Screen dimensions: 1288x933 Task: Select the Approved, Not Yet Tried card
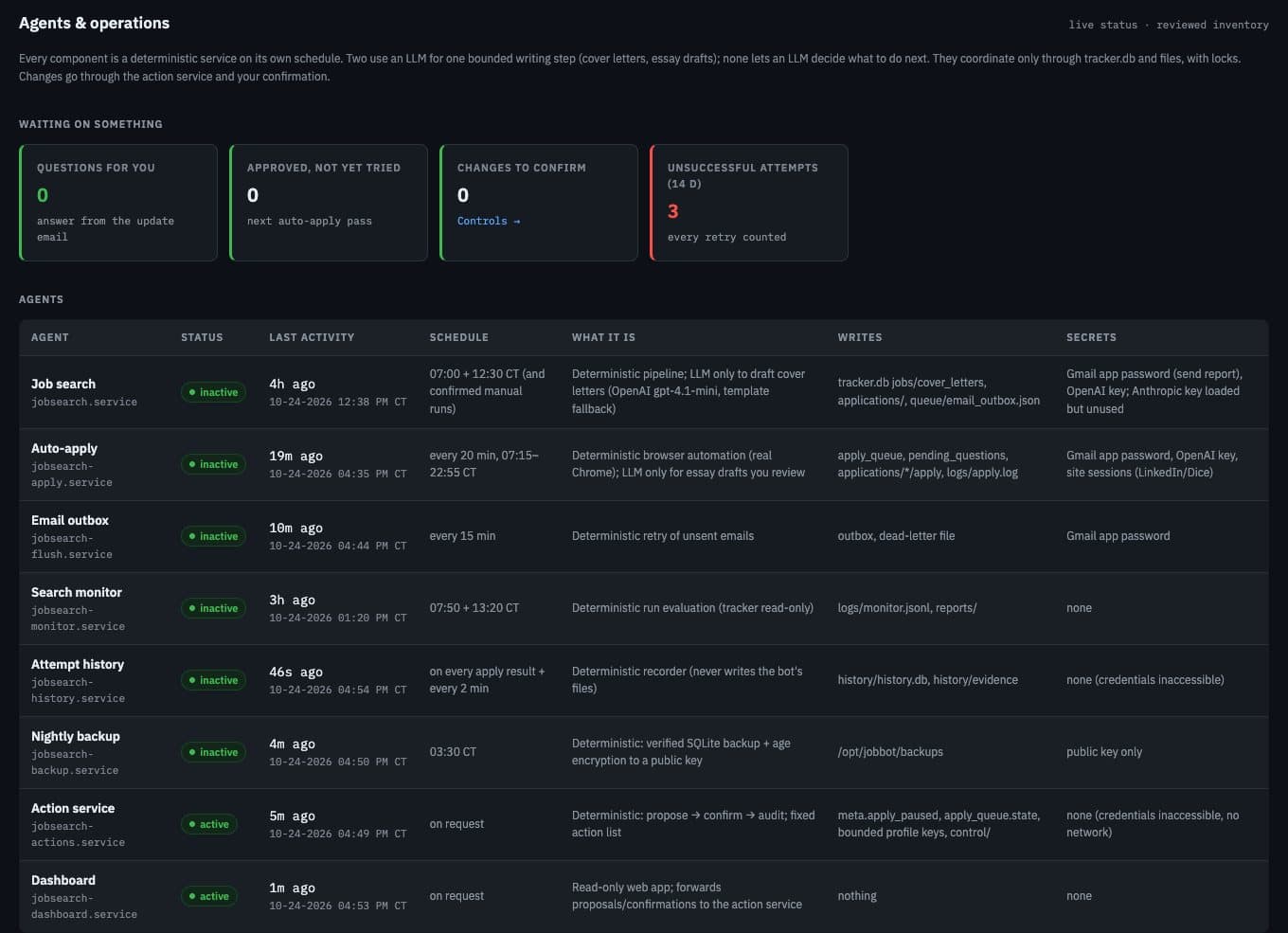pos(329,203)
